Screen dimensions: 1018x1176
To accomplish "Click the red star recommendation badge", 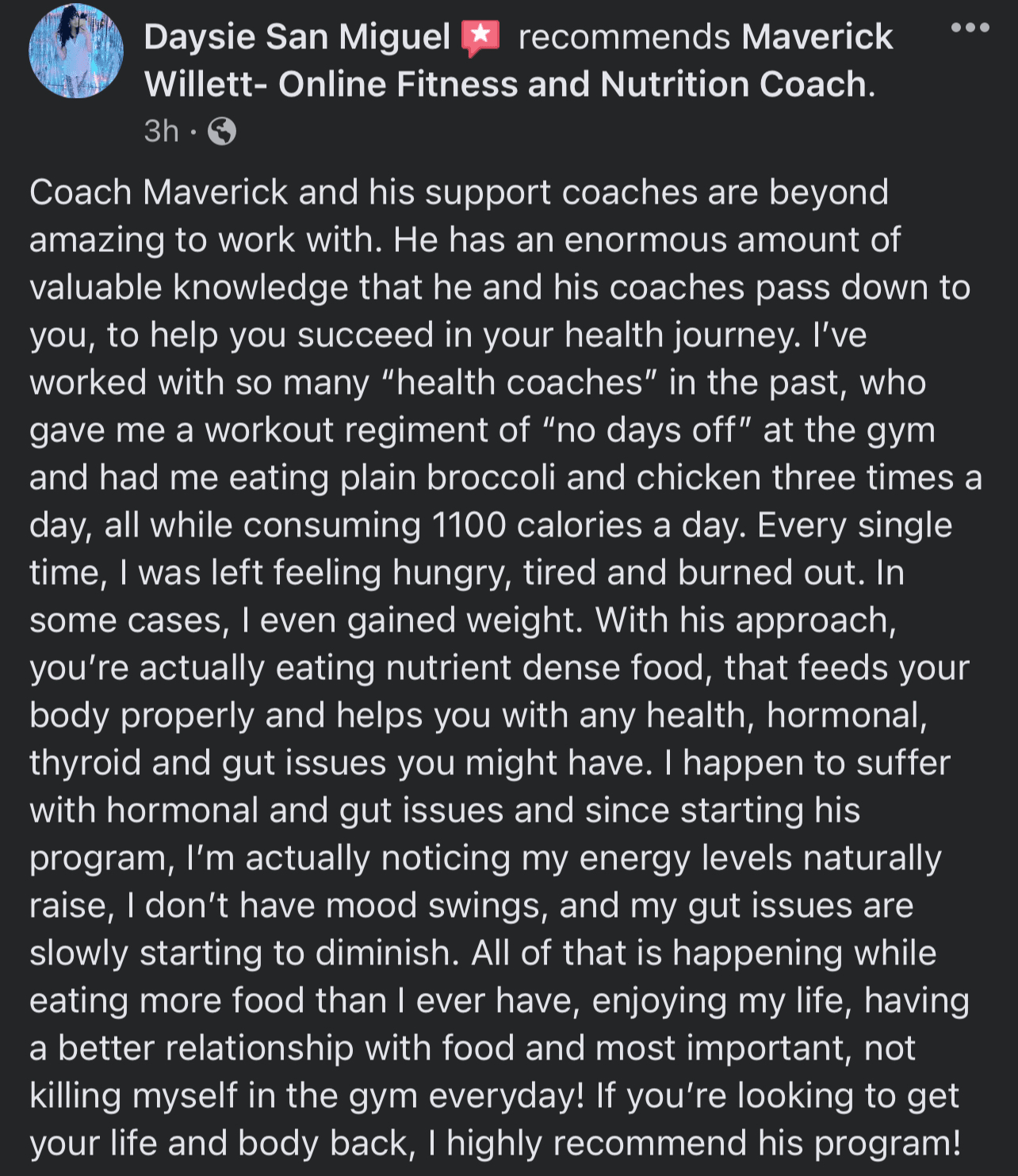I will 480,37.
